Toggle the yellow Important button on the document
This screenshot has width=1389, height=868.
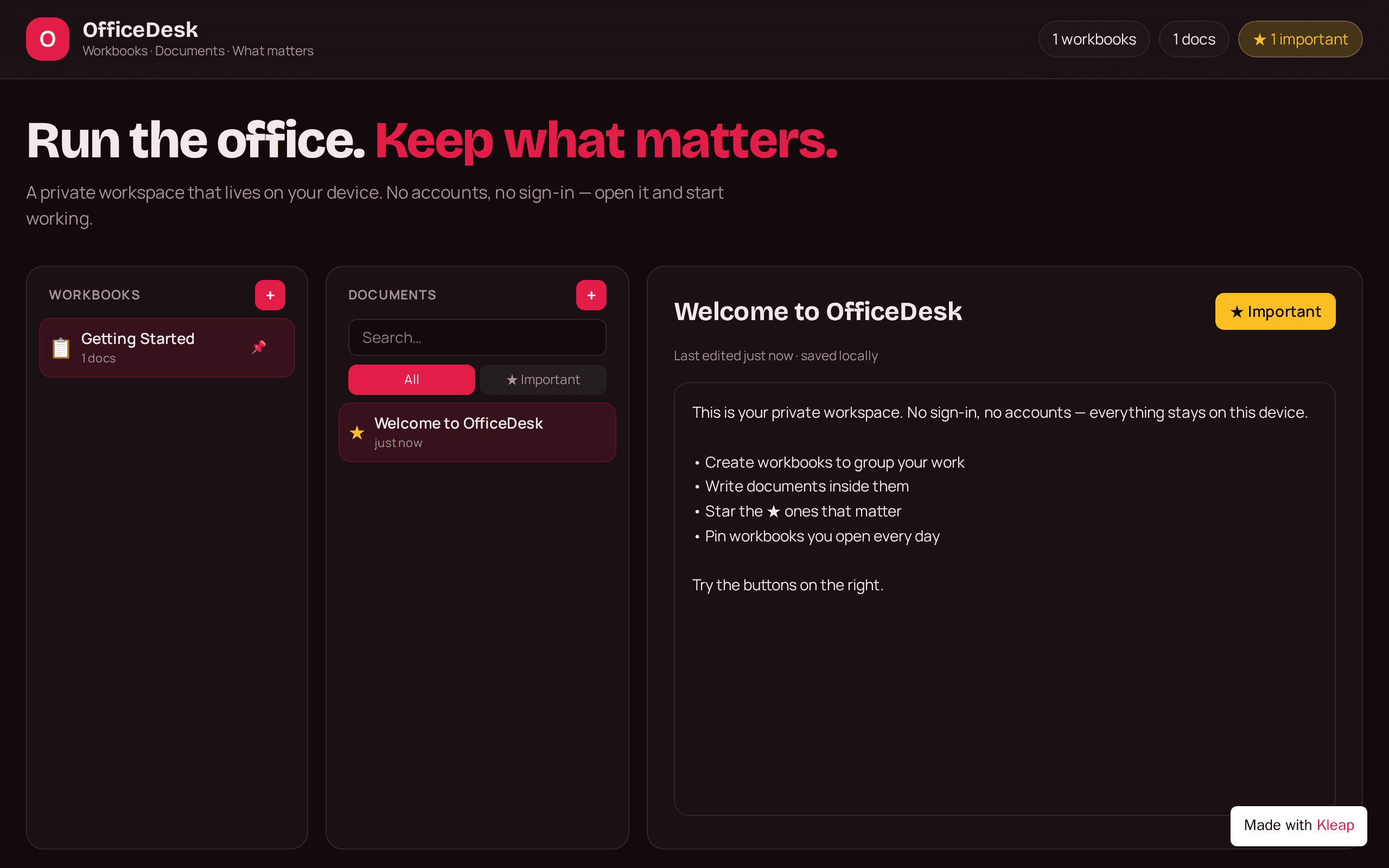1275,312
